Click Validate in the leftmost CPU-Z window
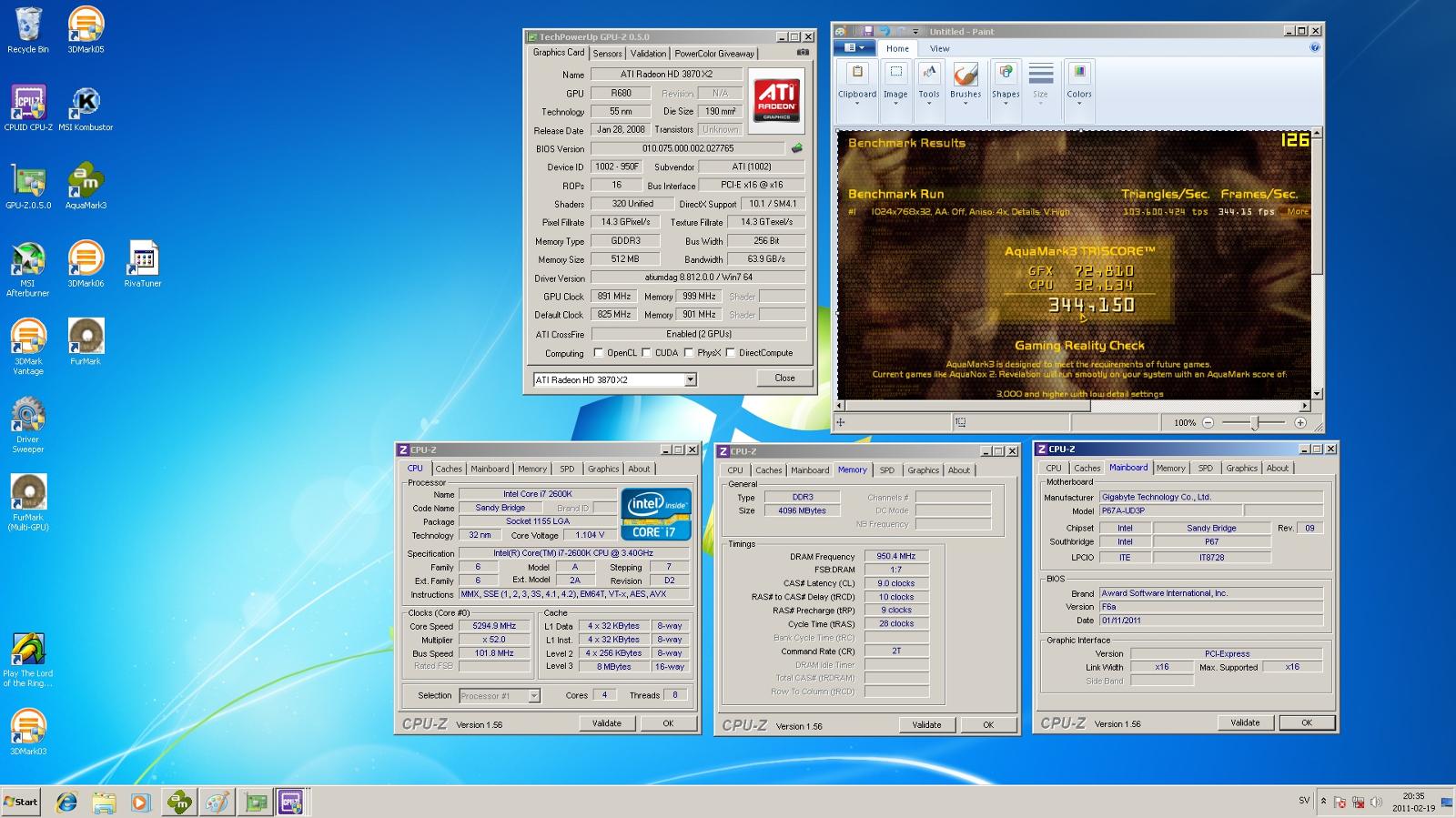Image resolution: width=1456 pixels, height=818 pixels. [607, 723]
